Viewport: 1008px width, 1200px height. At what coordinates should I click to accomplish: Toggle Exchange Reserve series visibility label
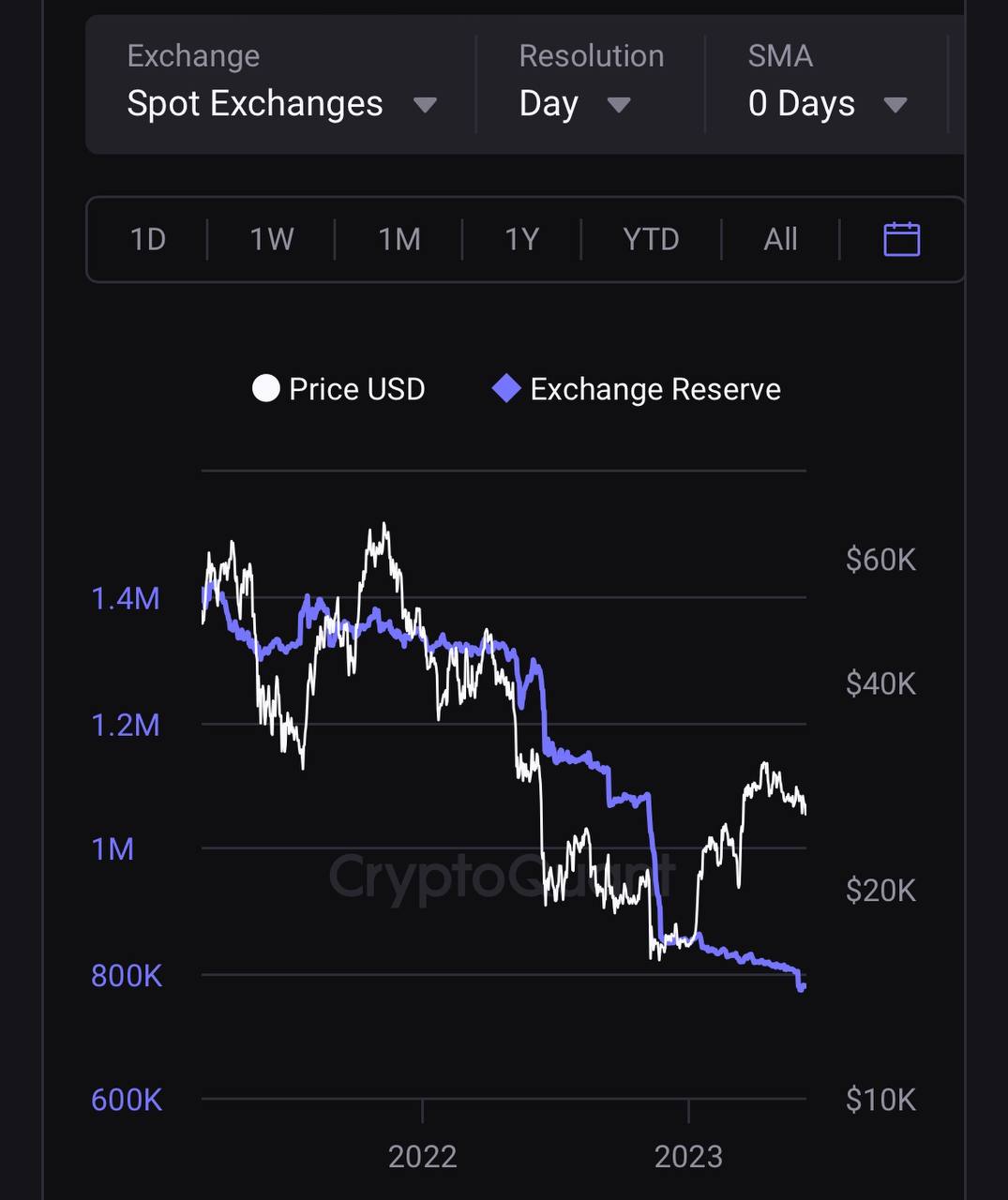[x=654, y=389]
